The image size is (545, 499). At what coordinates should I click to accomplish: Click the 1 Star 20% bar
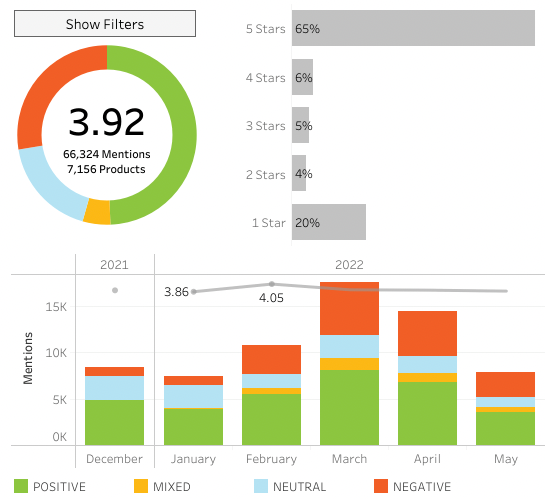[x=329, y=222]
